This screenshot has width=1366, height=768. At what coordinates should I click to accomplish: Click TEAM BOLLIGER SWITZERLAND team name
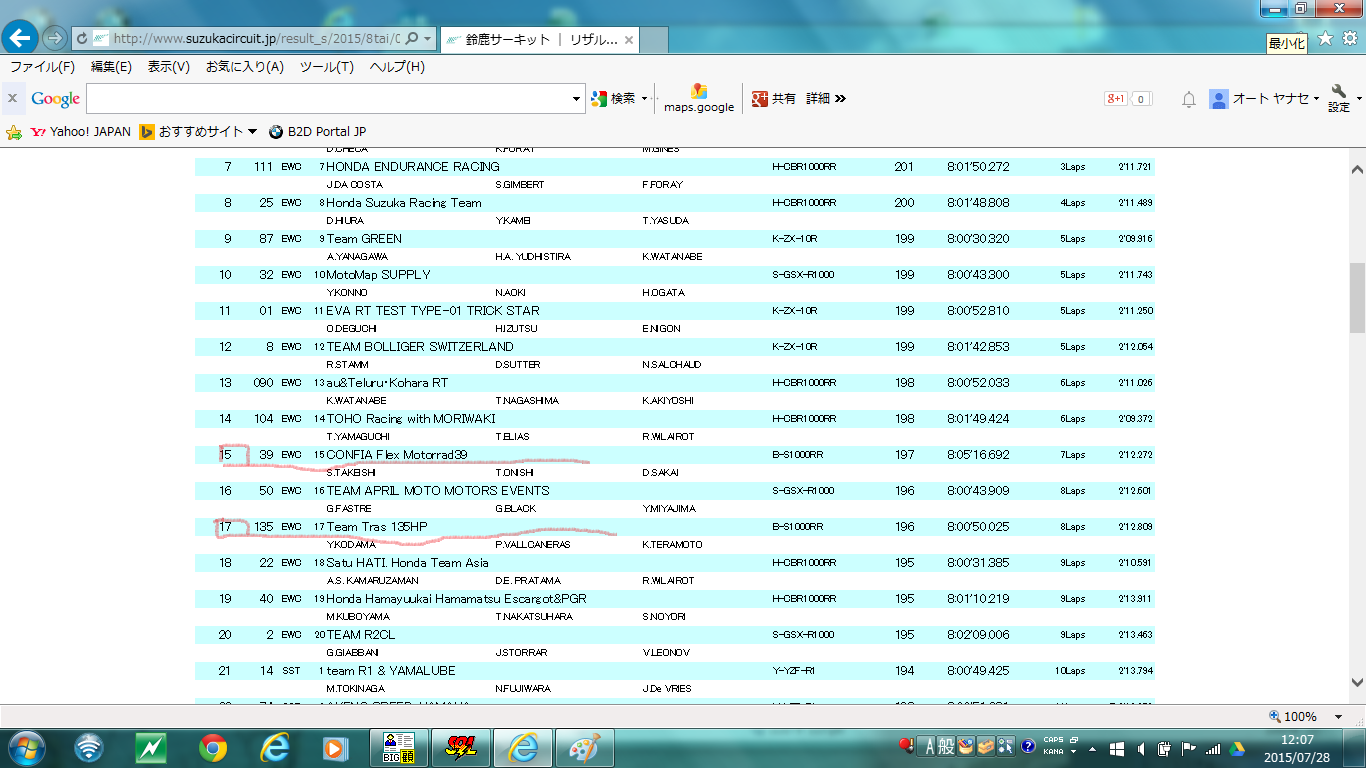click(x=420, y=347)
